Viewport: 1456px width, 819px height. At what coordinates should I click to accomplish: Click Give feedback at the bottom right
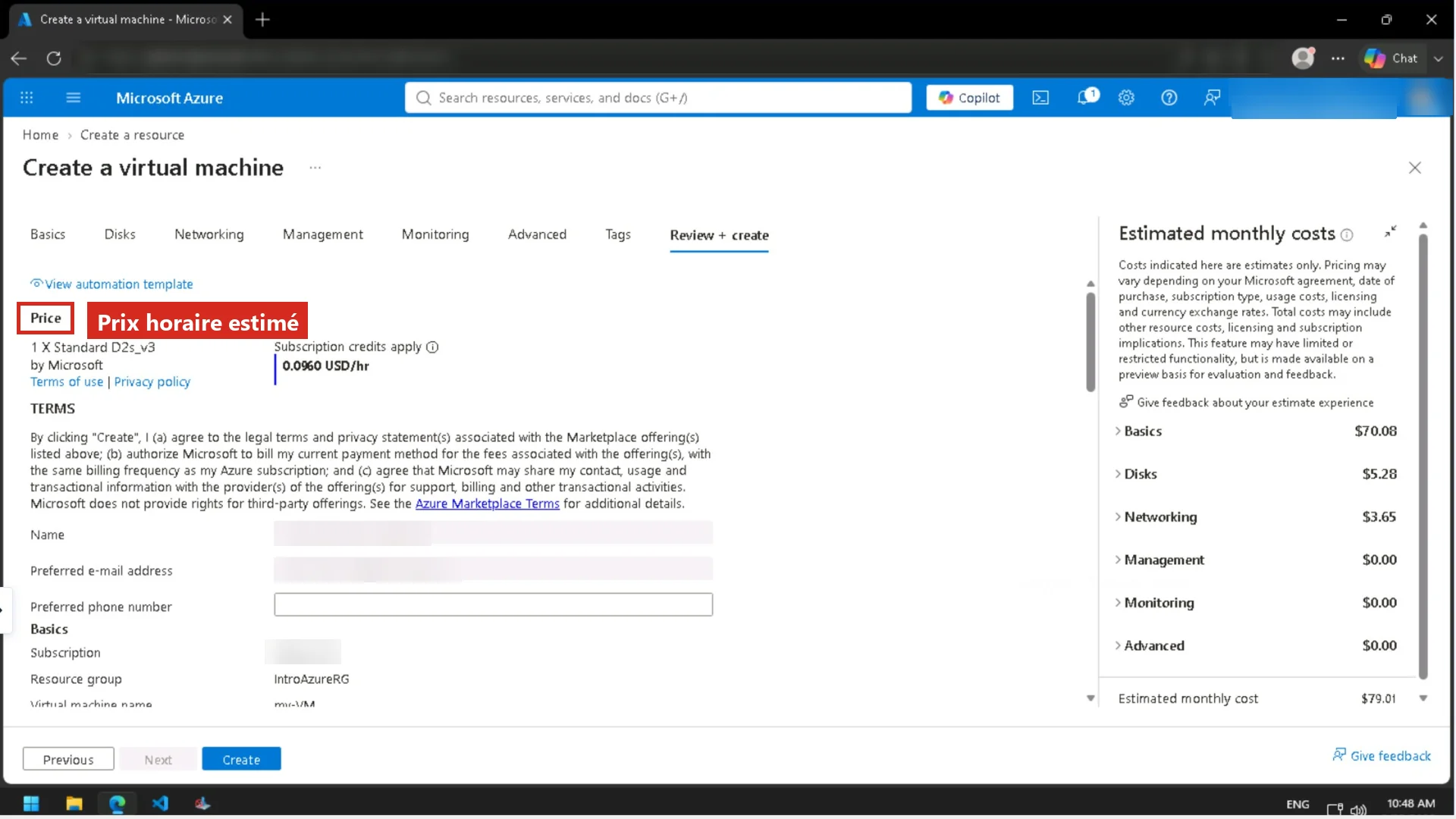[1382, 755]
